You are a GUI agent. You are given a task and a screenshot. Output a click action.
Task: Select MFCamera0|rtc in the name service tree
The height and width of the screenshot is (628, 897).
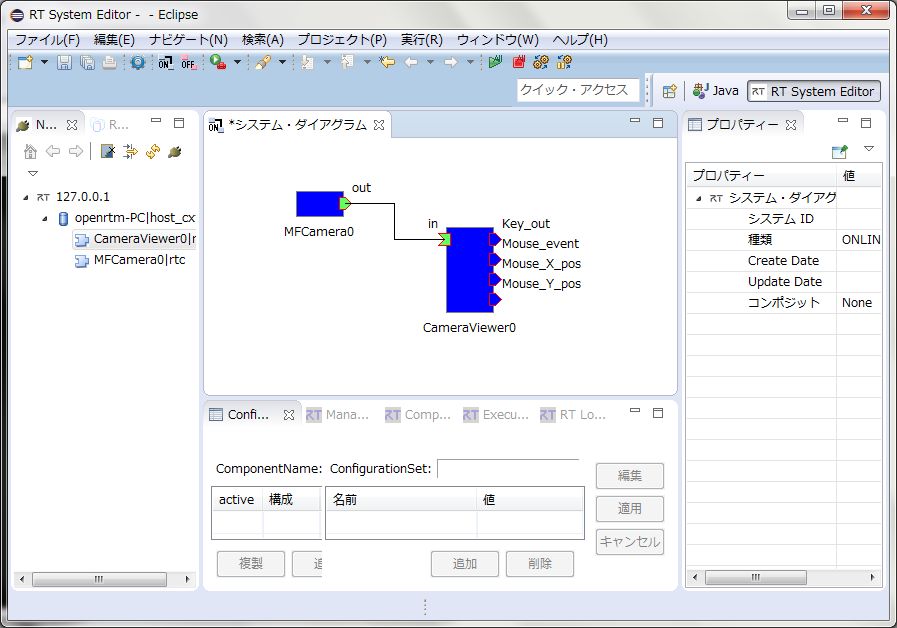click(x=130, y=260)
